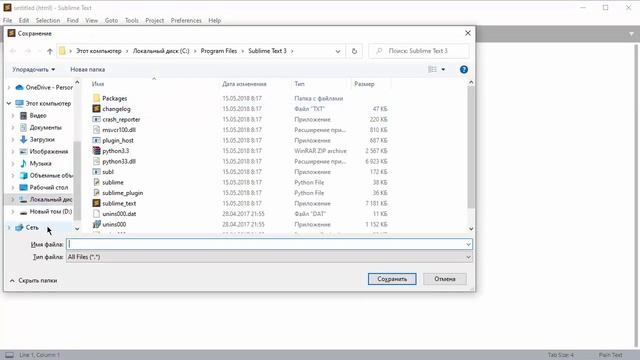Click the help question mark icon
This screenshot has height=360, width=640.
point(464,69)
